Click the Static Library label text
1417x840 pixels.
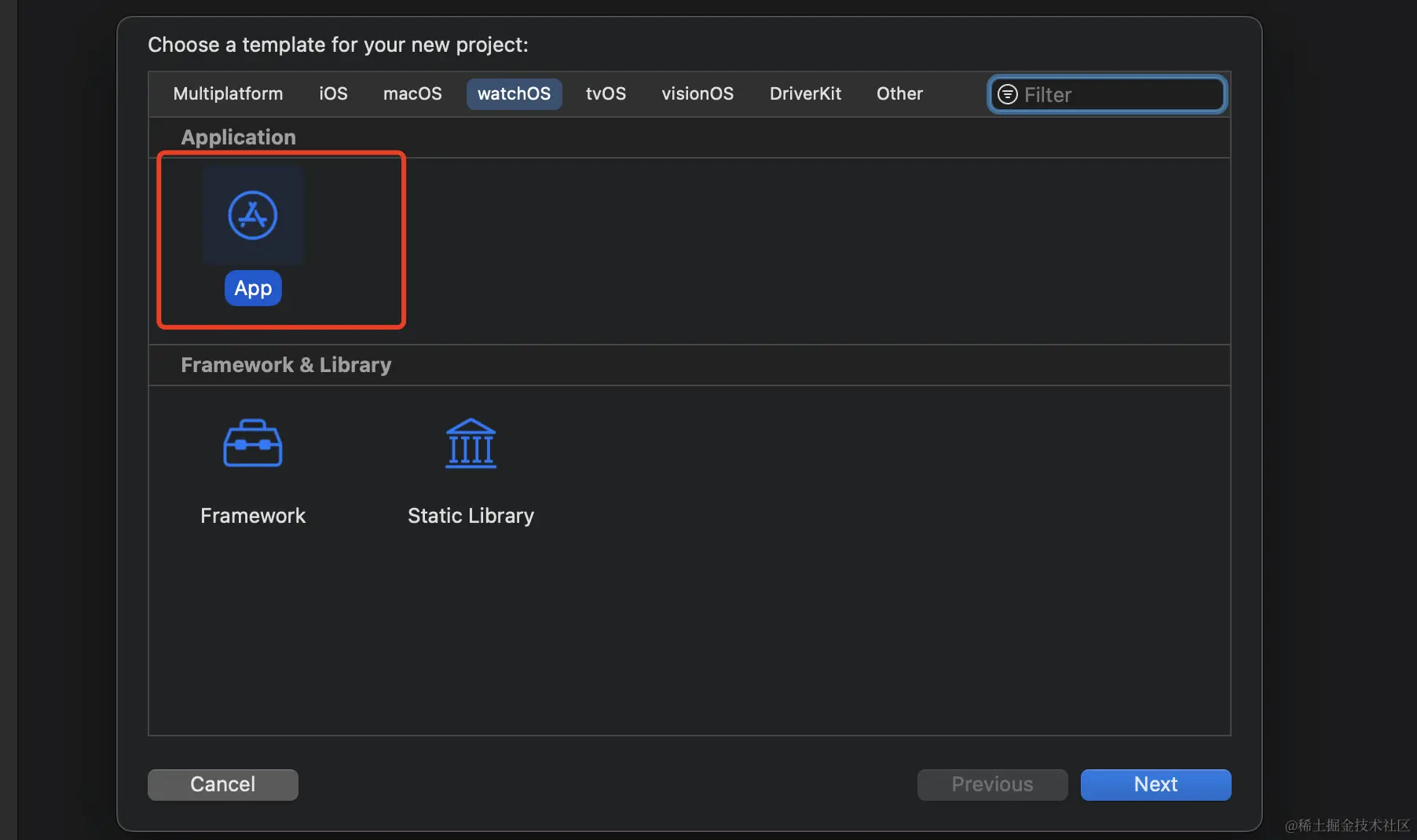(471, 516)
